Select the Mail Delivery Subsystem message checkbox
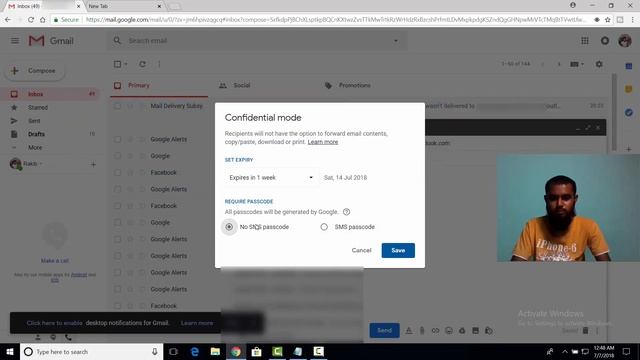The width and height of the screenshot is (640, 360). [x=118, y=106]
